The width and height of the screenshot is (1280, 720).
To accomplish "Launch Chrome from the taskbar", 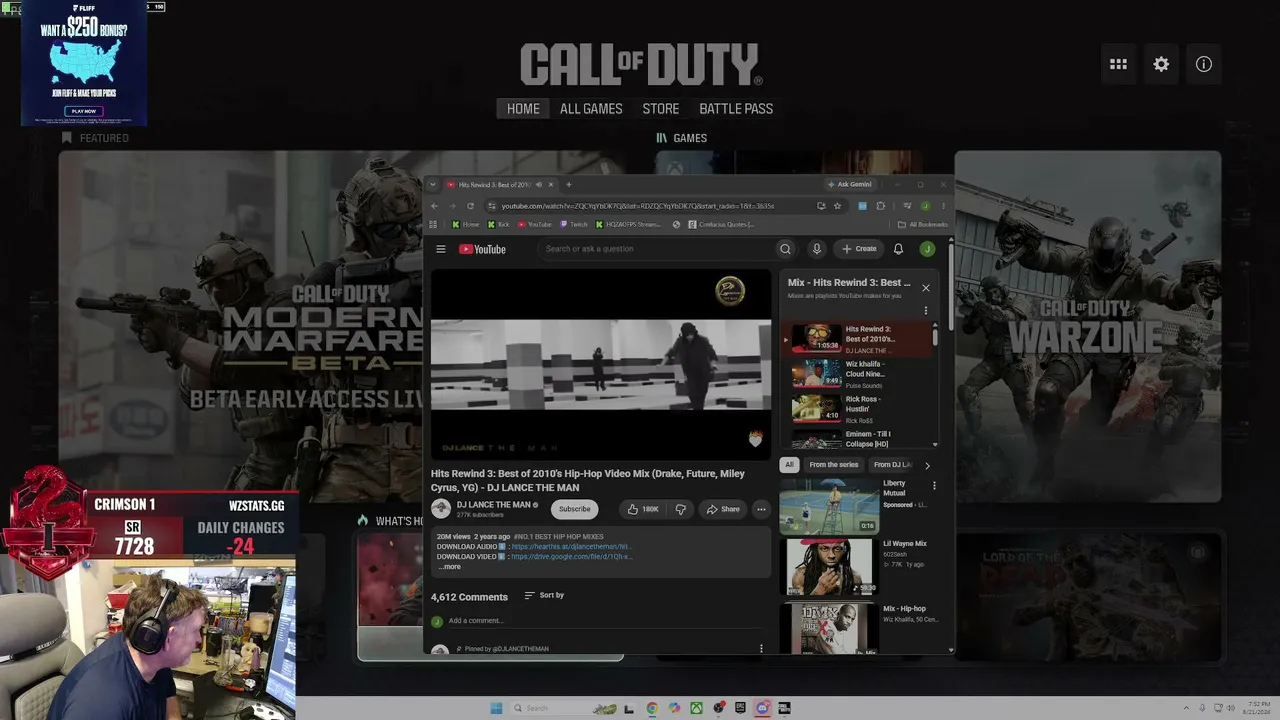I will [x=652, y=708].
